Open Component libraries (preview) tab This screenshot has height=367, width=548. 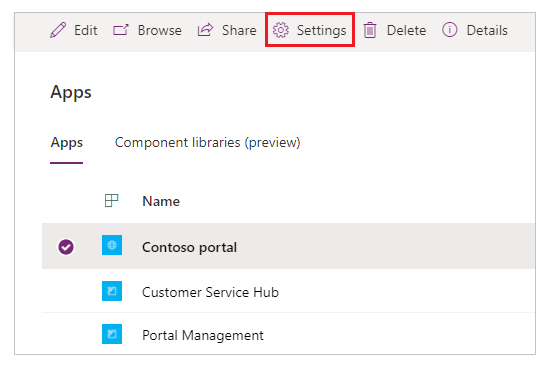tap(208, 143)
